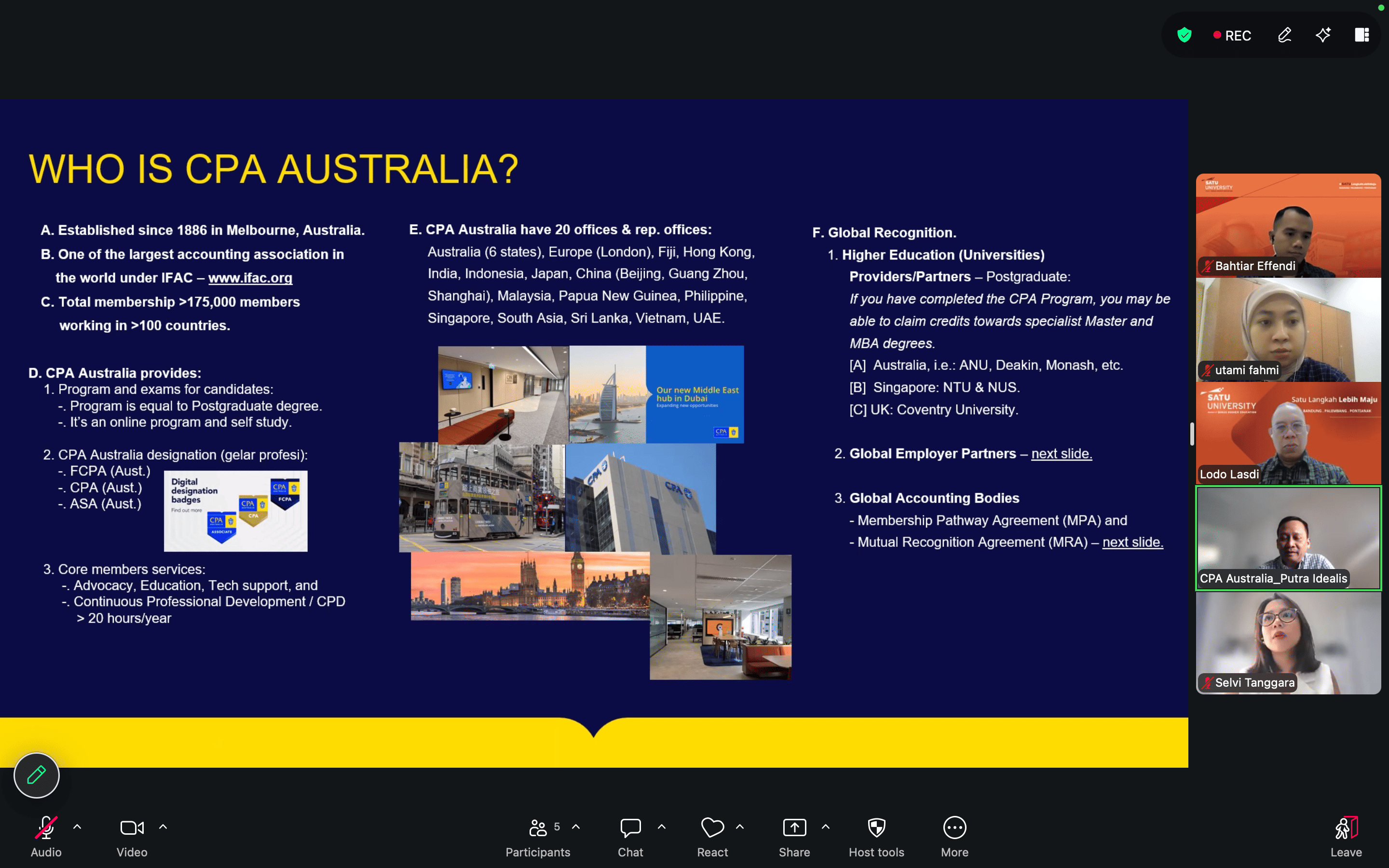Open the annotation pen icon at top
The width and height of the screenshot is (1389, 868).
click(x=1284, y=35)
